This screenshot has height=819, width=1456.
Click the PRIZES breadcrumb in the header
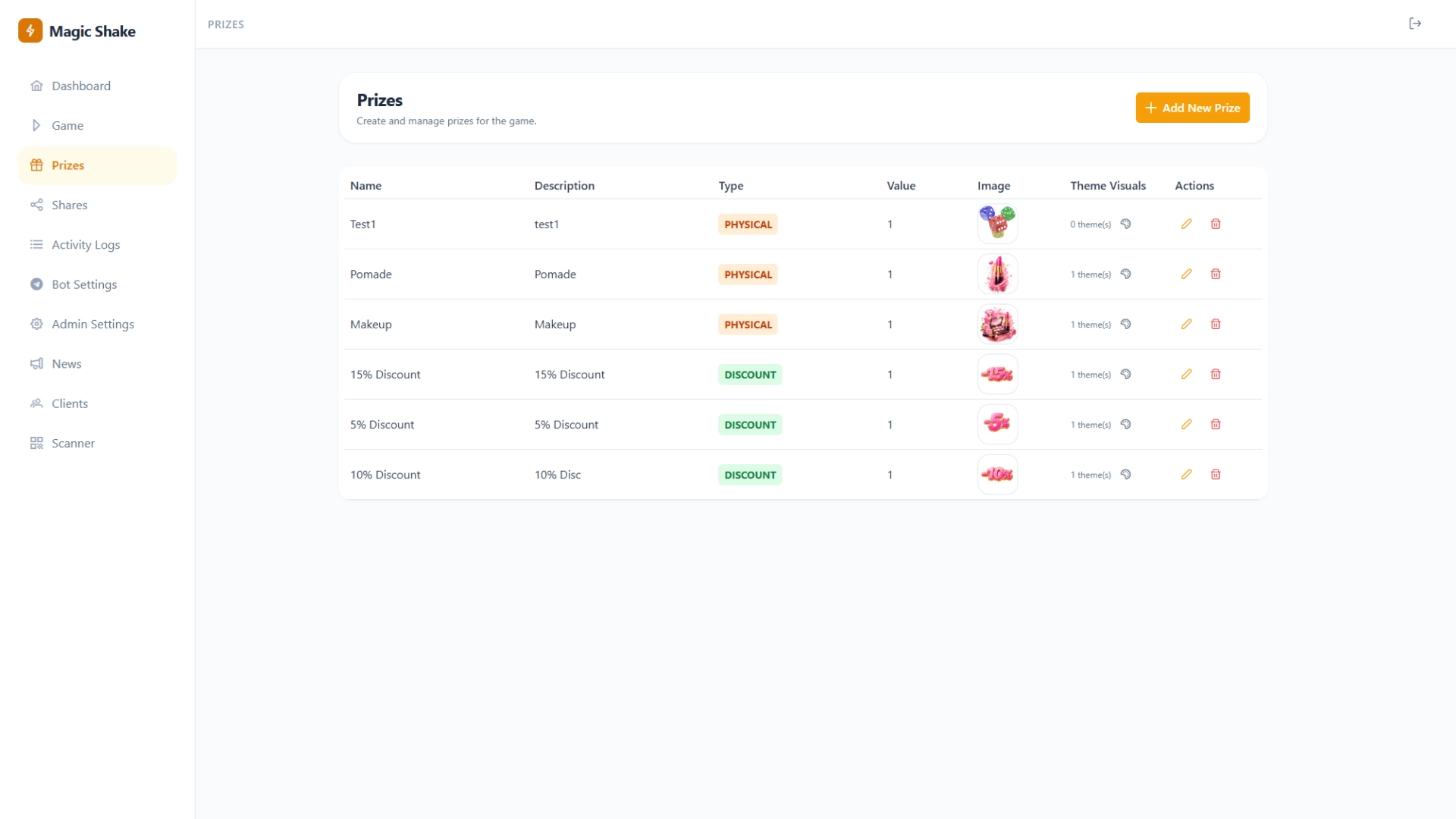pos(226,24)
